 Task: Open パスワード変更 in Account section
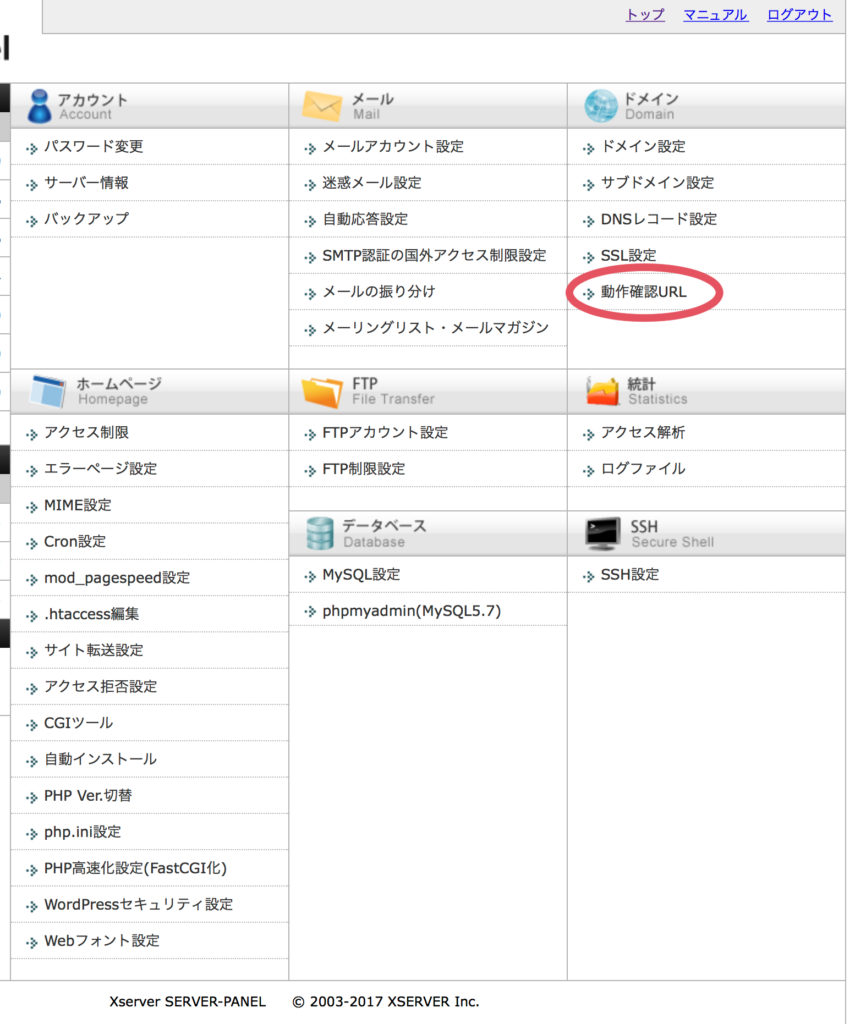tap(93, 146)
